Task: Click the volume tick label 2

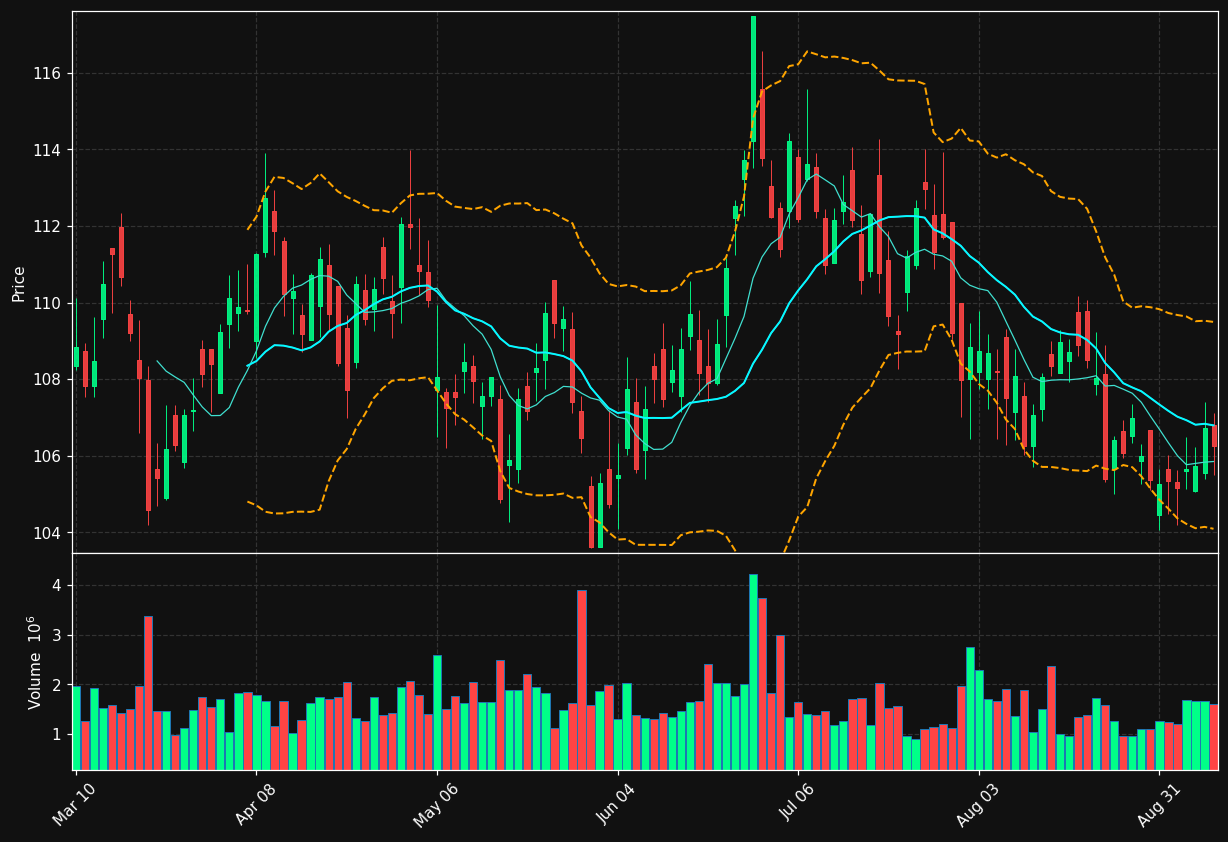Action: pyautogui.click(x=57, y=685)
